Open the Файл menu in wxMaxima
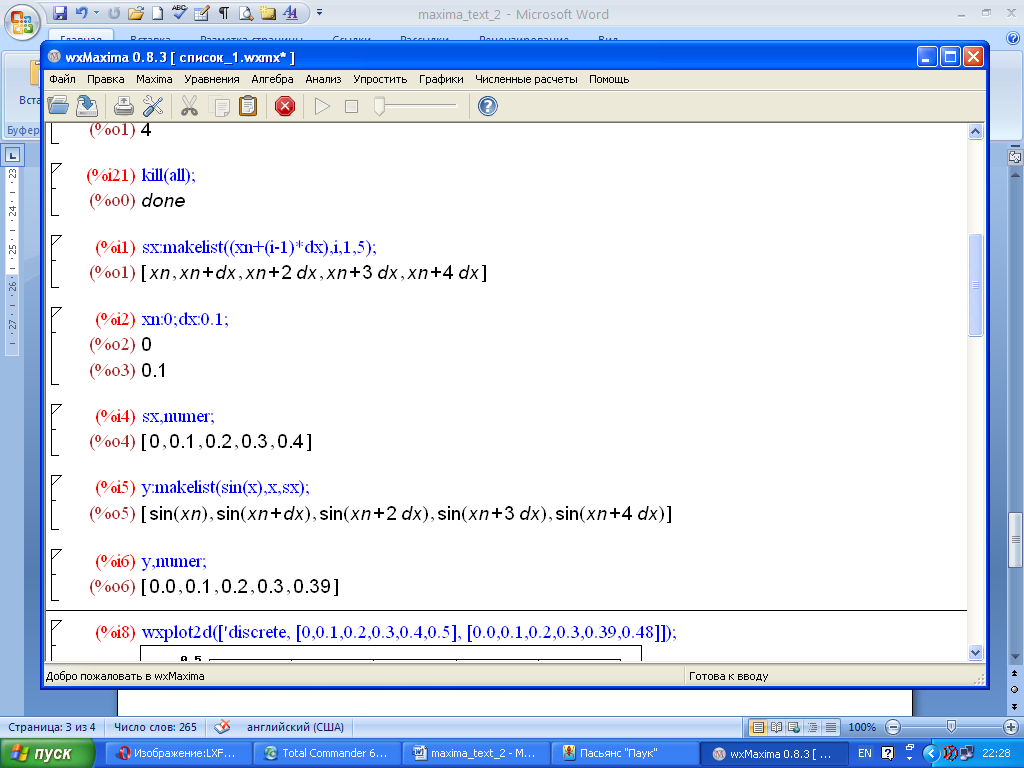 62,79
